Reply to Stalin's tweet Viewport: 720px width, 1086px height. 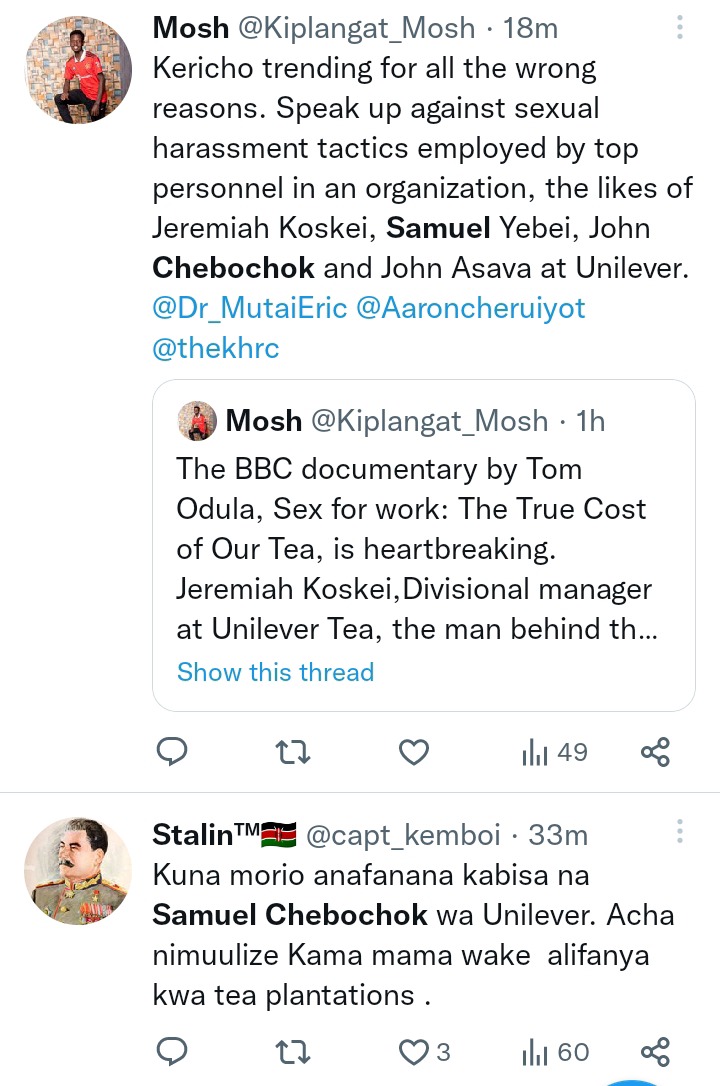(173, 1051)
